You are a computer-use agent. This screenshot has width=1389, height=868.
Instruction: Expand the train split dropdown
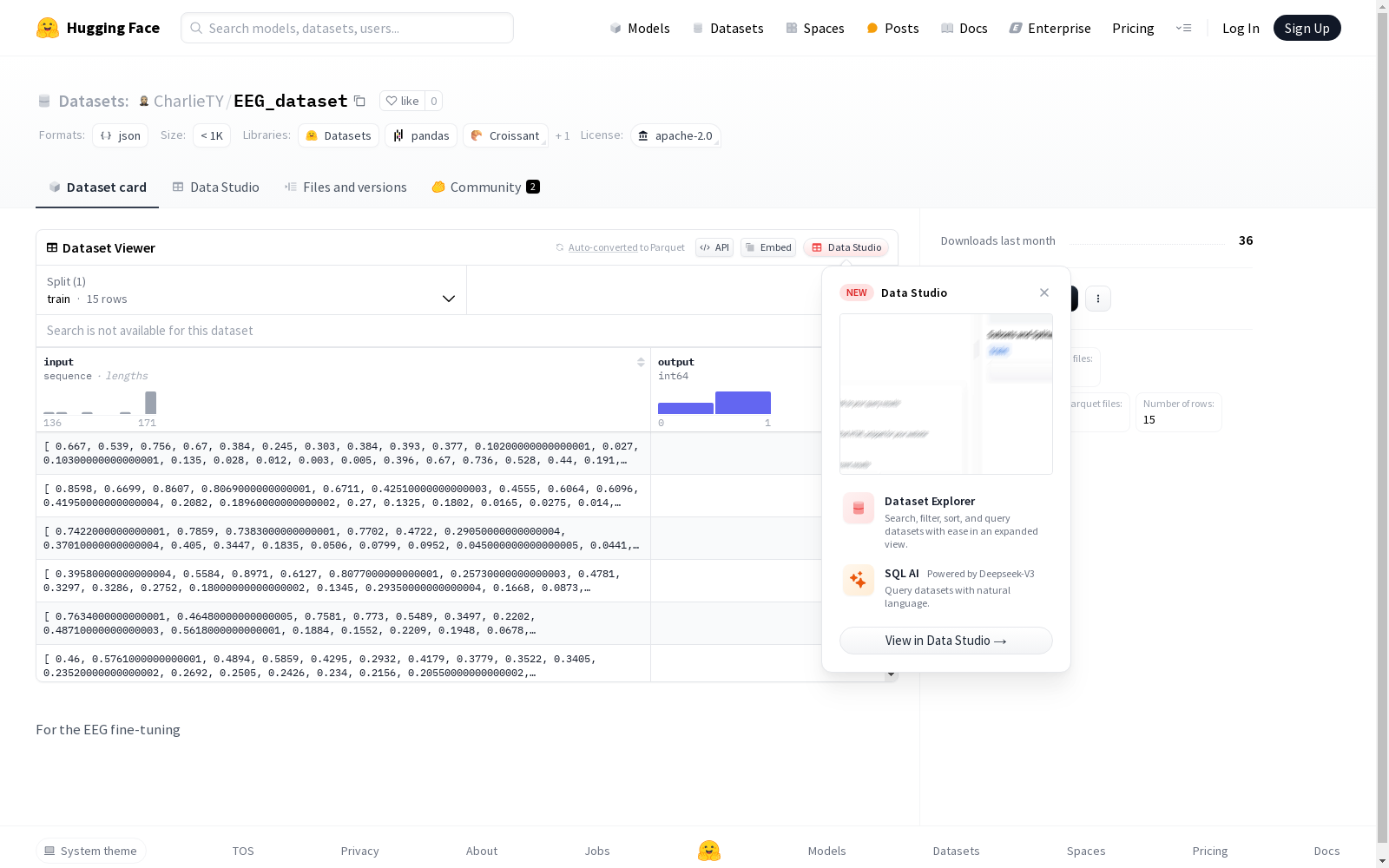click(252, 290)
